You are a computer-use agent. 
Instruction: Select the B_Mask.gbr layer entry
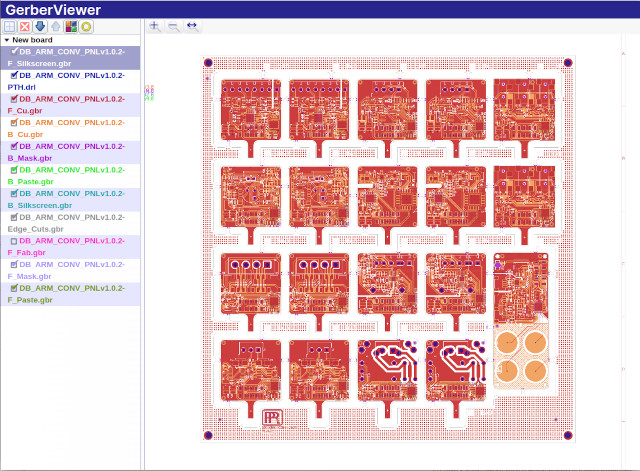click(x=30, y=157)
